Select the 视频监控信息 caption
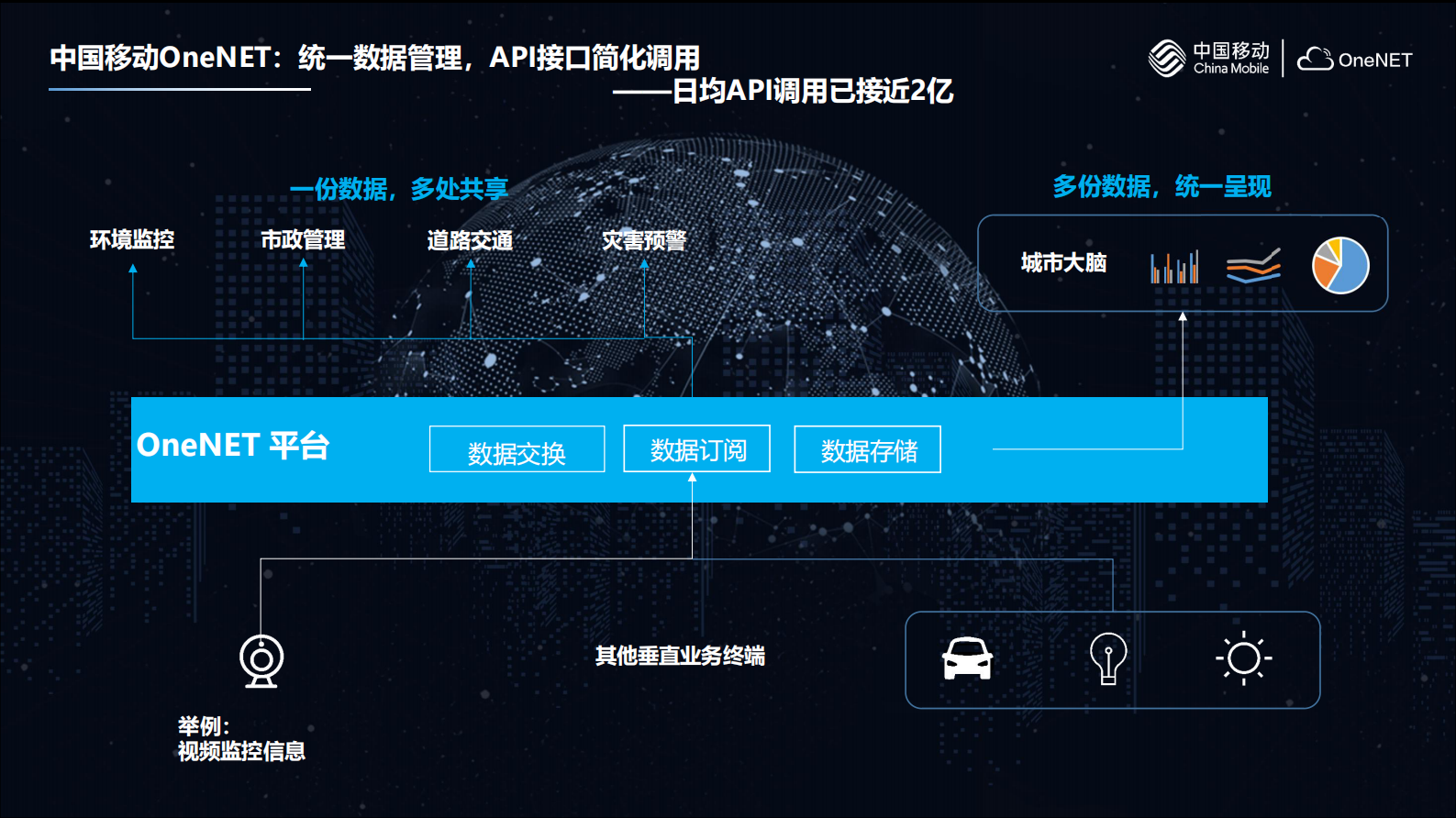 coord(241,751)
